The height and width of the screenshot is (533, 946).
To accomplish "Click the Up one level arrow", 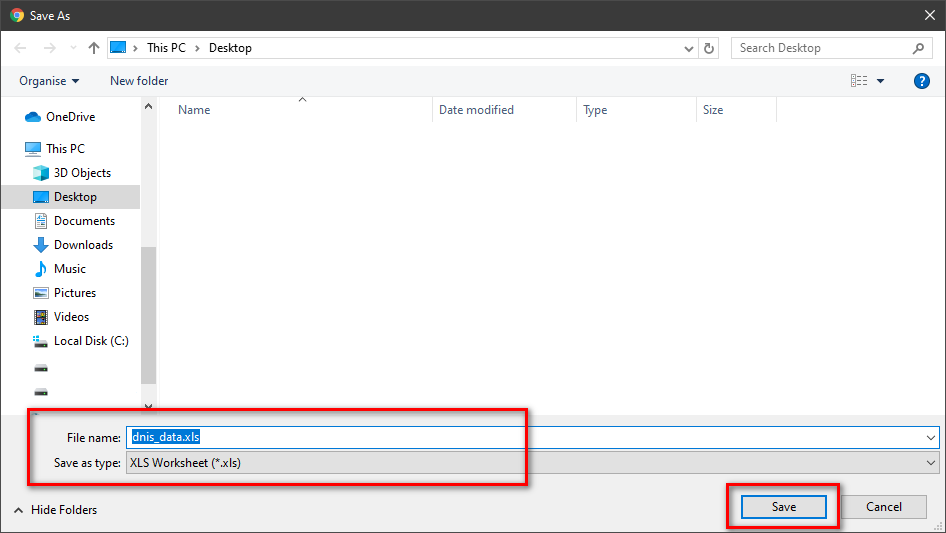I will point(93,48).
